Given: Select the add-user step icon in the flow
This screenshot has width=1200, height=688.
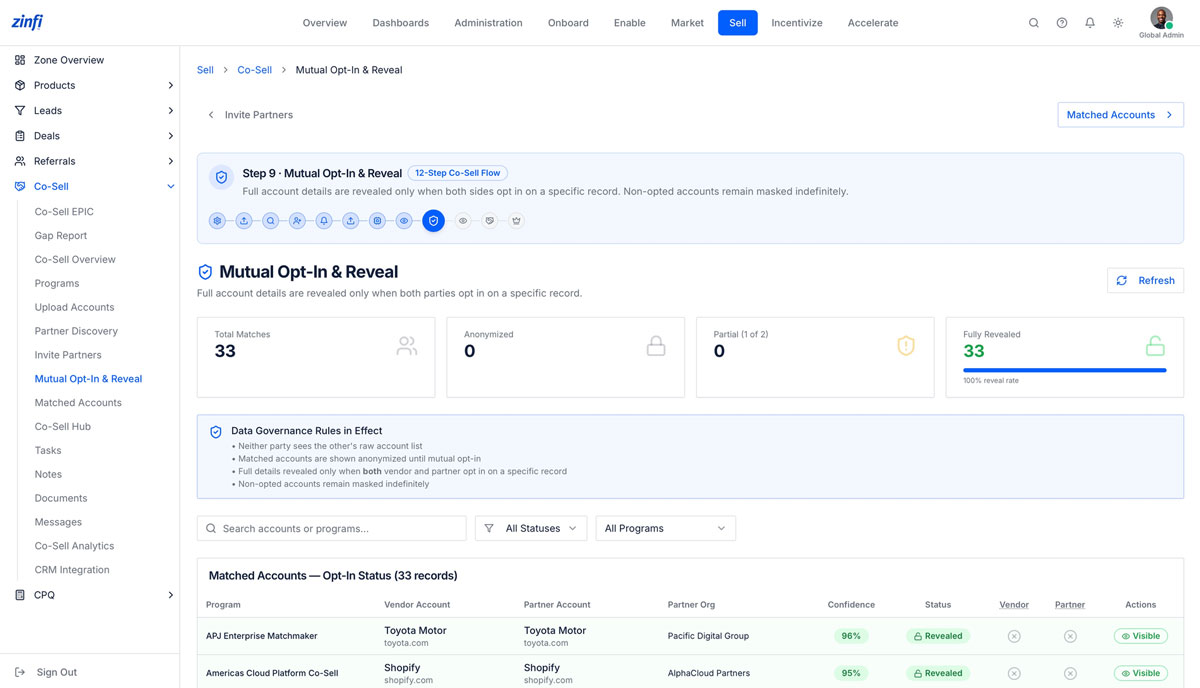Looking at the screenshot, I should tap(297, 221).
